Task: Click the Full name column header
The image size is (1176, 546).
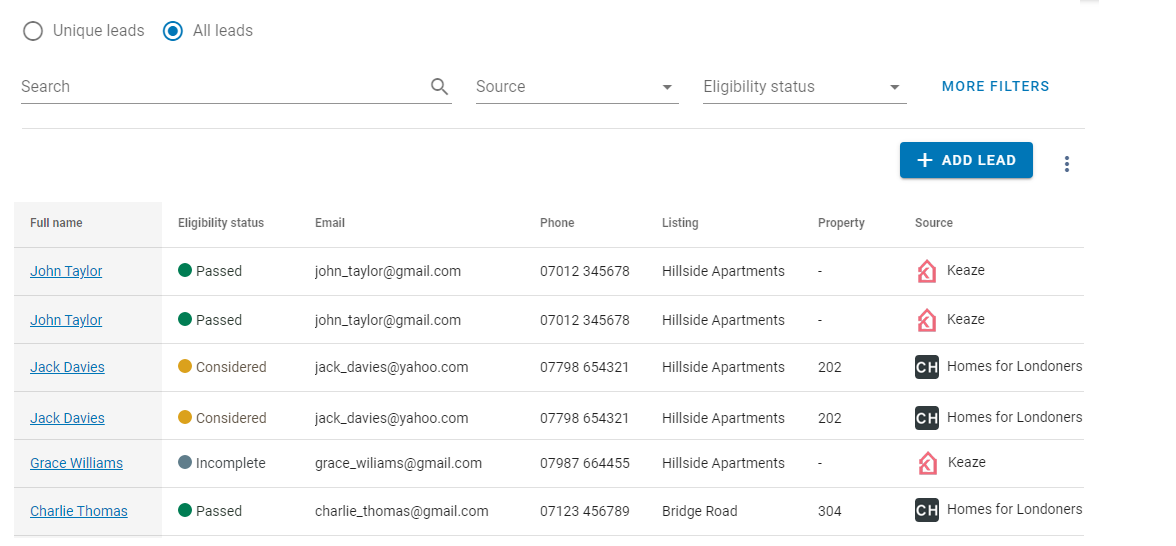Action: click(x=56, y=223)
